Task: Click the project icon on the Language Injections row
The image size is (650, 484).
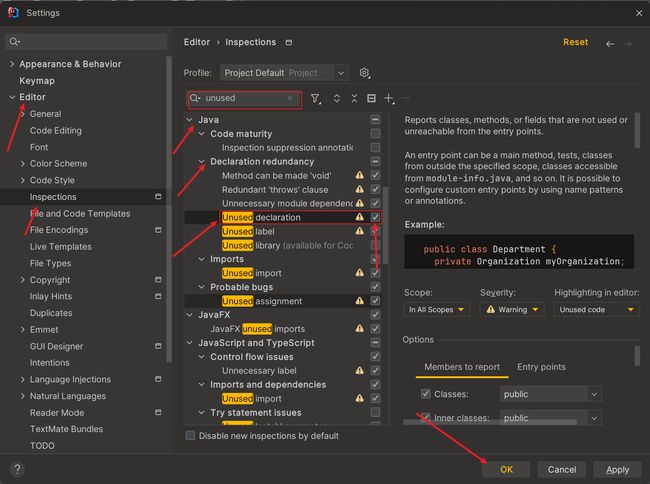Action: [x=158, y=379]
